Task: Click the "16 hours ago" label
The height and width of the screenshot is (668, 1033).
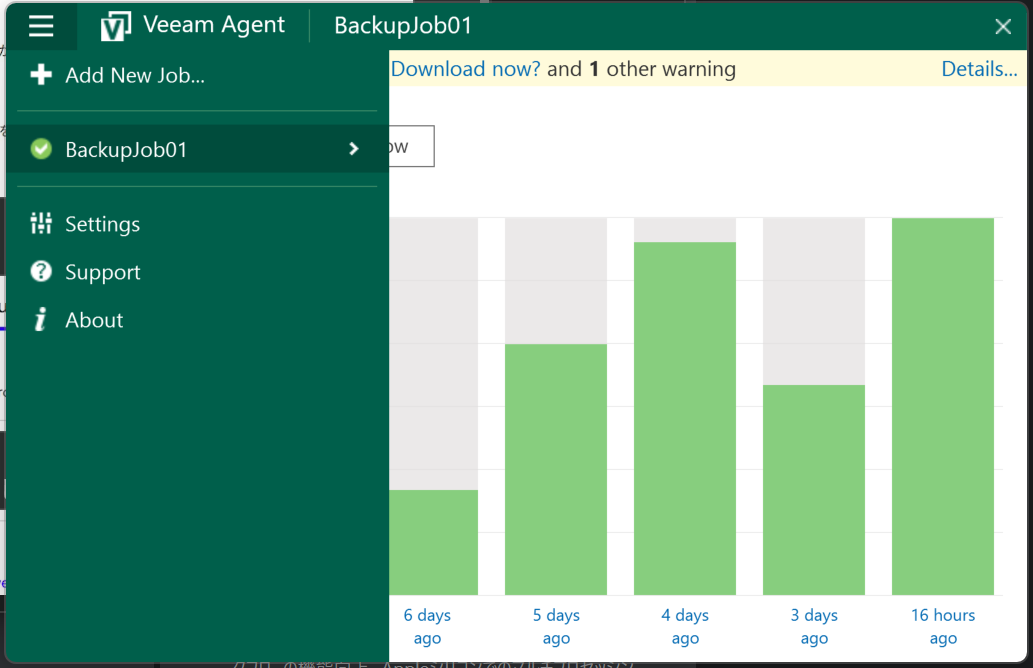Action: tap(943, 626)
